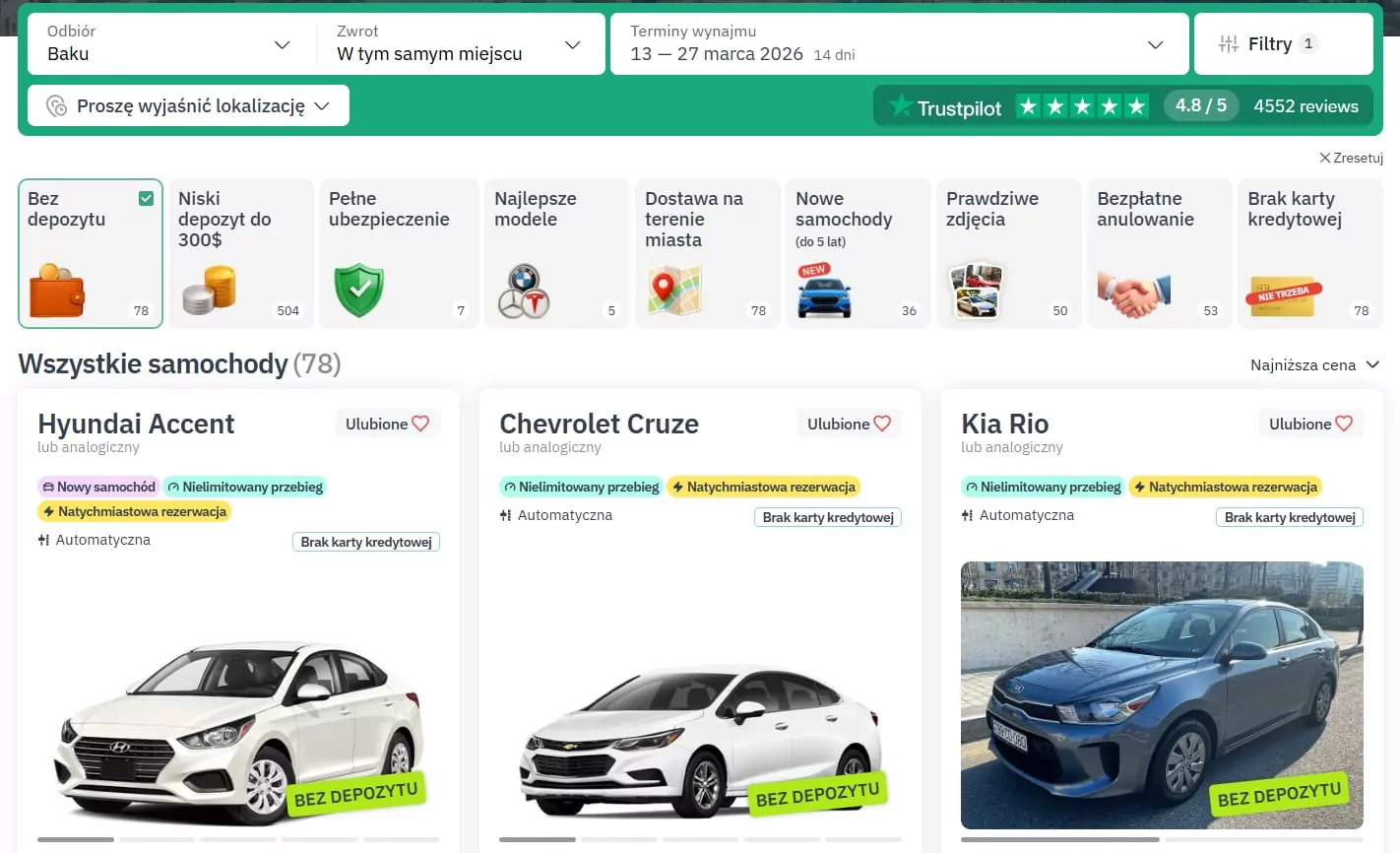Click the map pin Dostawa icon

(674, 291)
